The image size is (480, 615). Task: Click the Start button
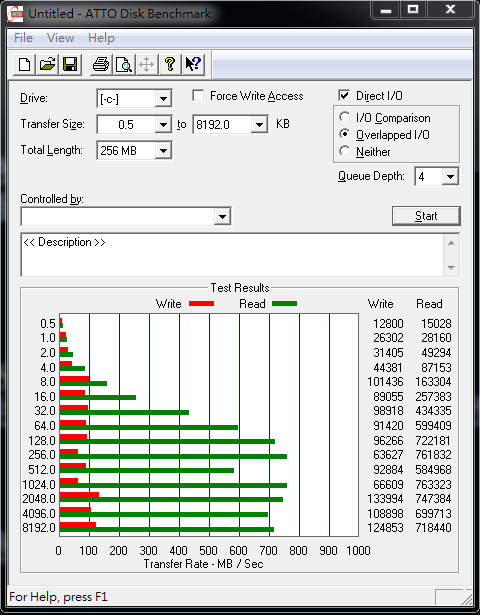tap(426, 216)
